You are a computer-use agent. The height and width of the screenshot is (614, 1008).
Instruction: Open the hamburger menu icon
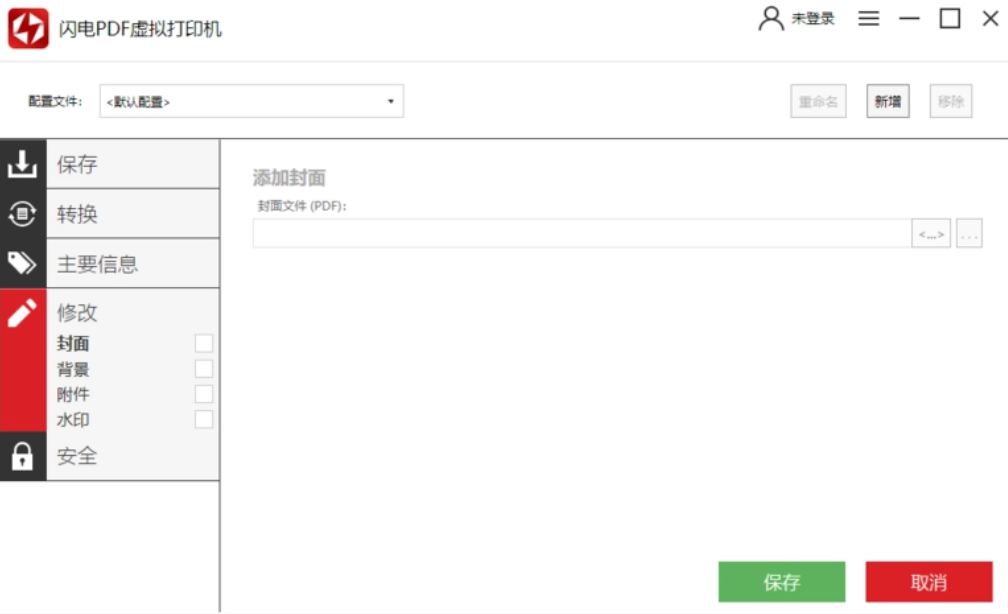[868, 19]
